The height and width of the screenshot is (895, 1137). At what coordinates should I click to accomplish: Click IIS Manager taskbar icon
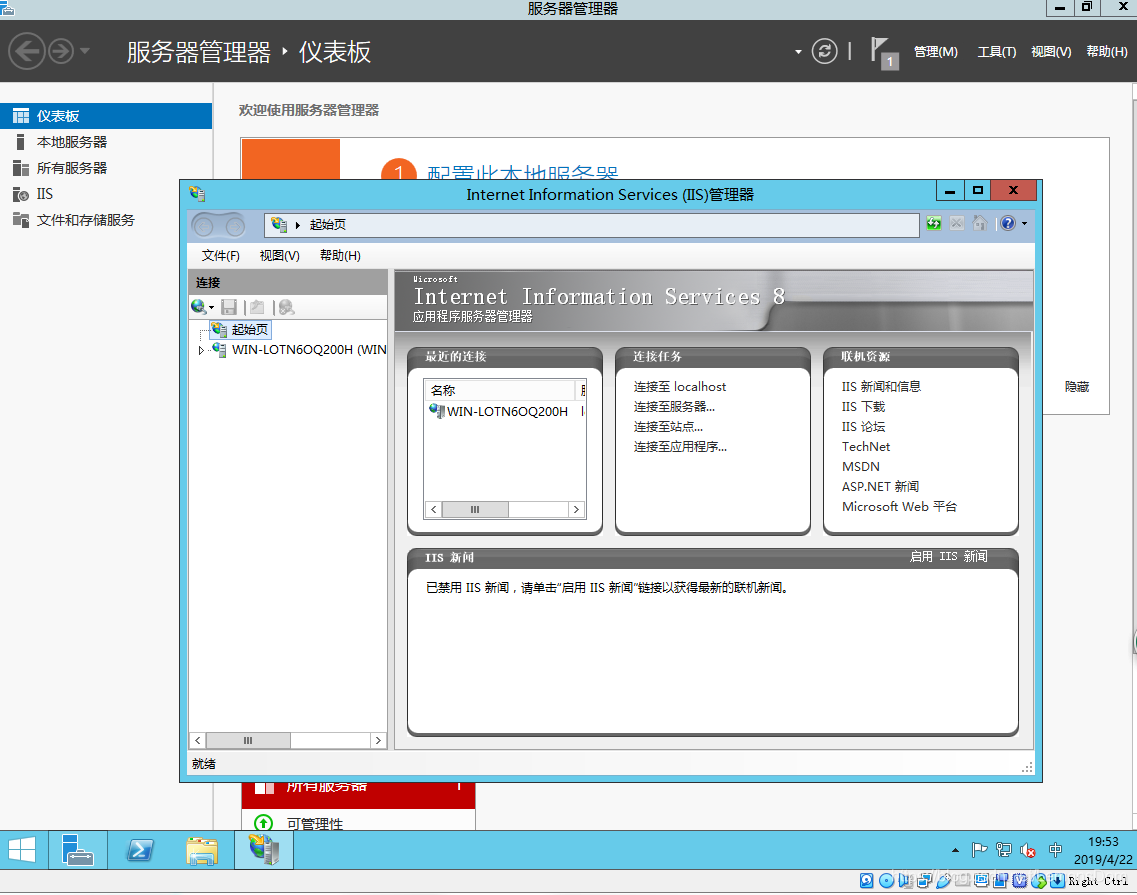pos(264,849)
